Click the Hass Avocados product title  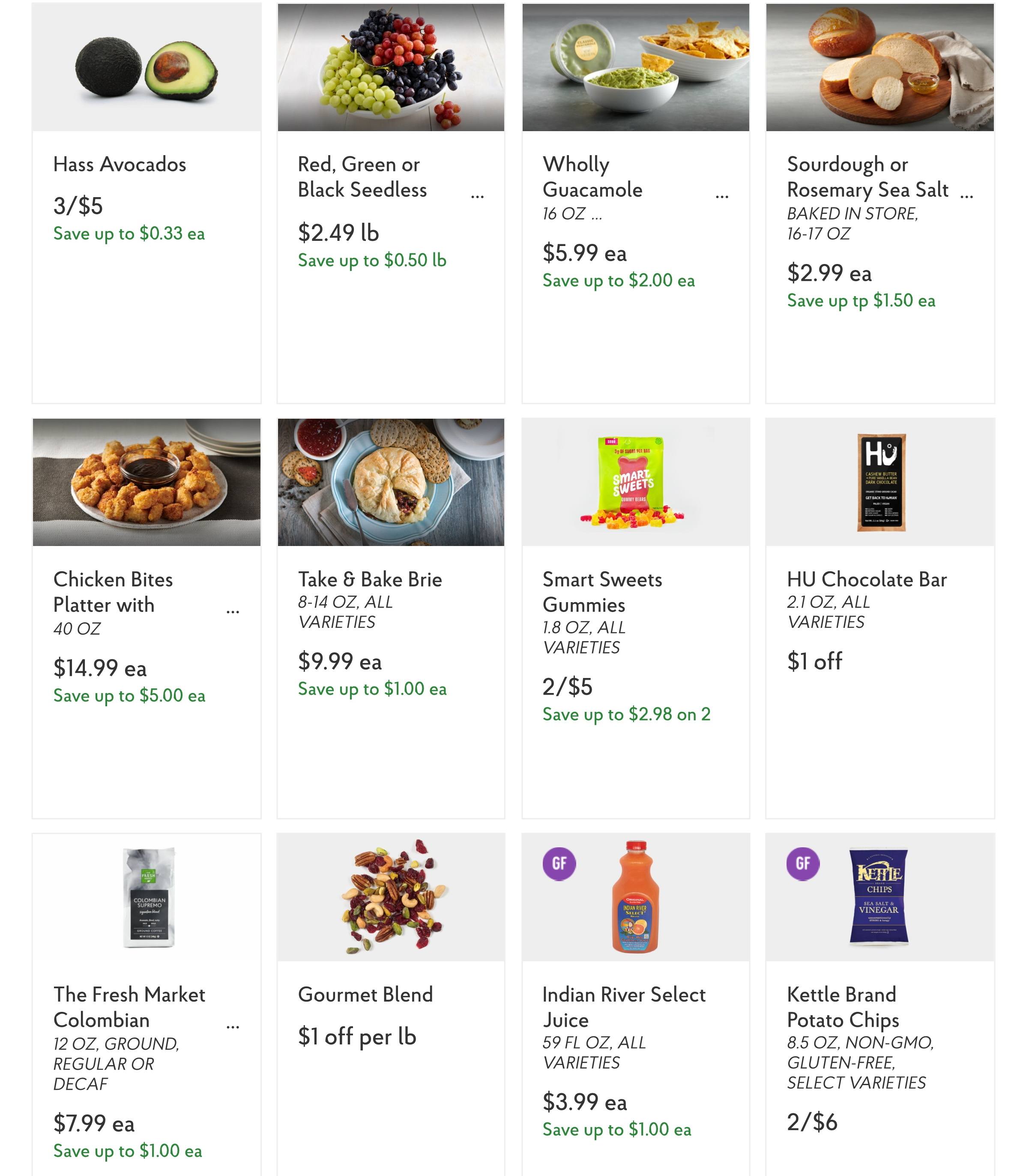120,165
